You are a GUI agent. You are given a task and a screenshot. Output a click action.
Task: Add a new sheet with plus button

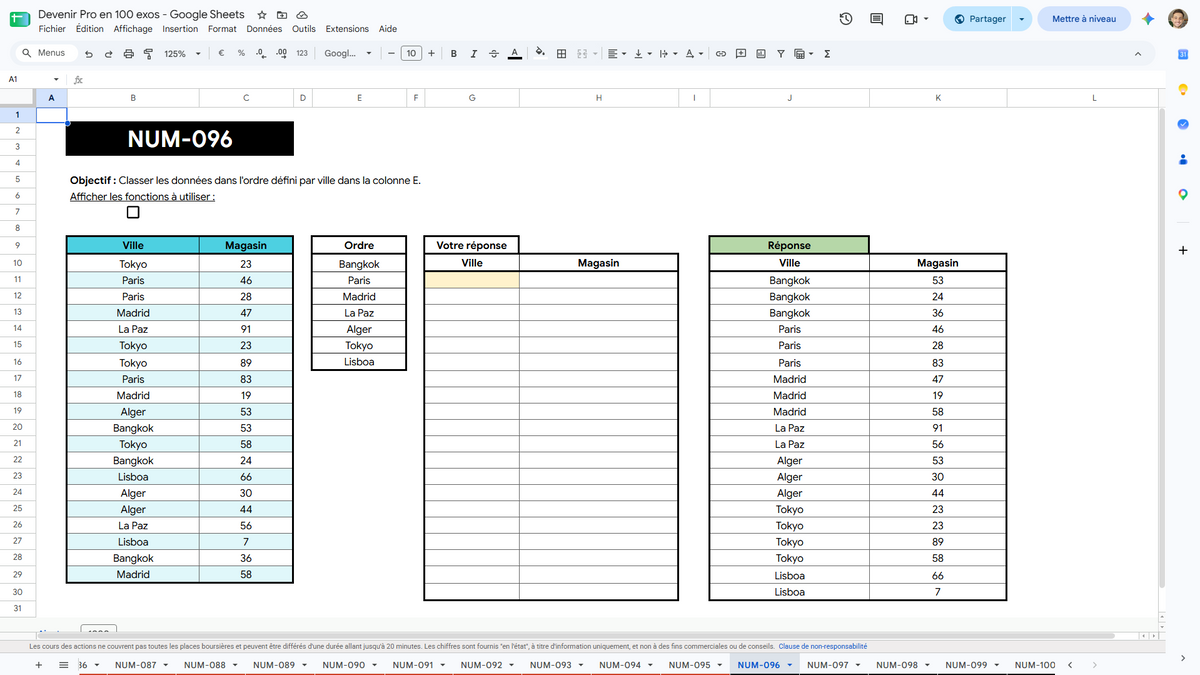pyautogui.click(x=39, y=665)
